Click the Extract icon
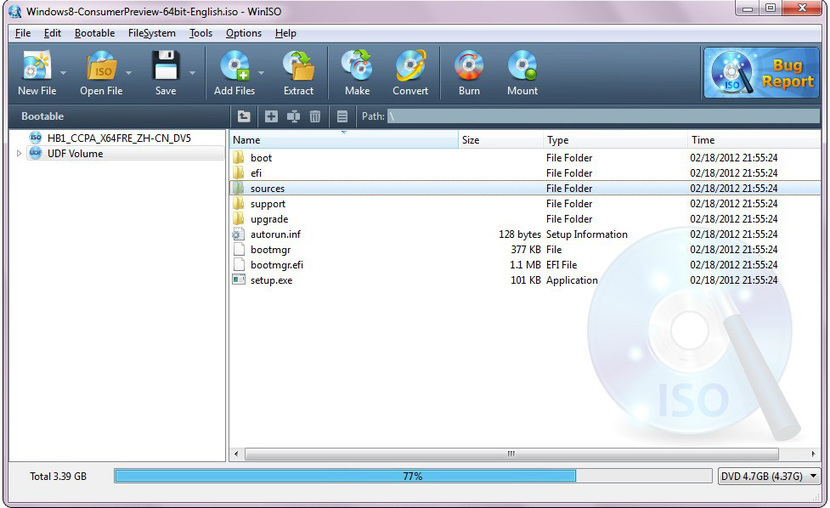The height and width of the screenshot is (508, 830). (298, 72)
